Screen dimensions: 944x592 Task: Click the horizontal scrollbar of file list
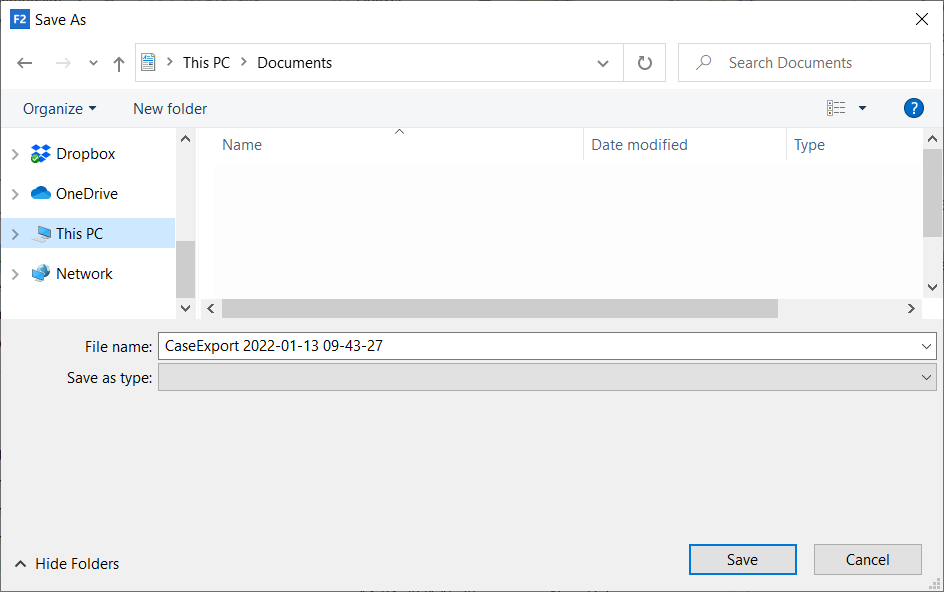pos(499,309)
